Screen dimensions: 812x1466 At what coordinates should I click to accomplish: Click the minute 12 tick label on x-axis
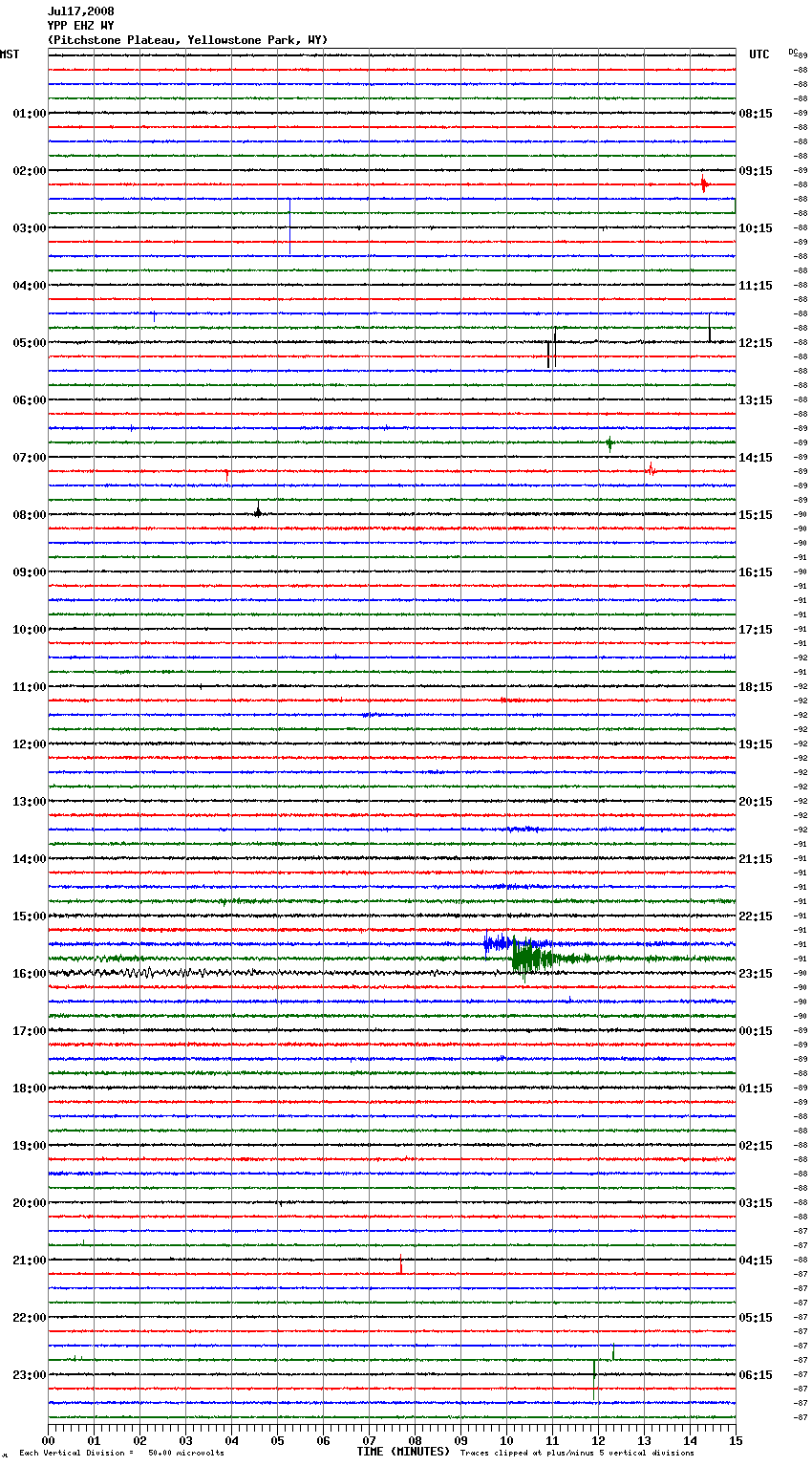coord(598,1440)
